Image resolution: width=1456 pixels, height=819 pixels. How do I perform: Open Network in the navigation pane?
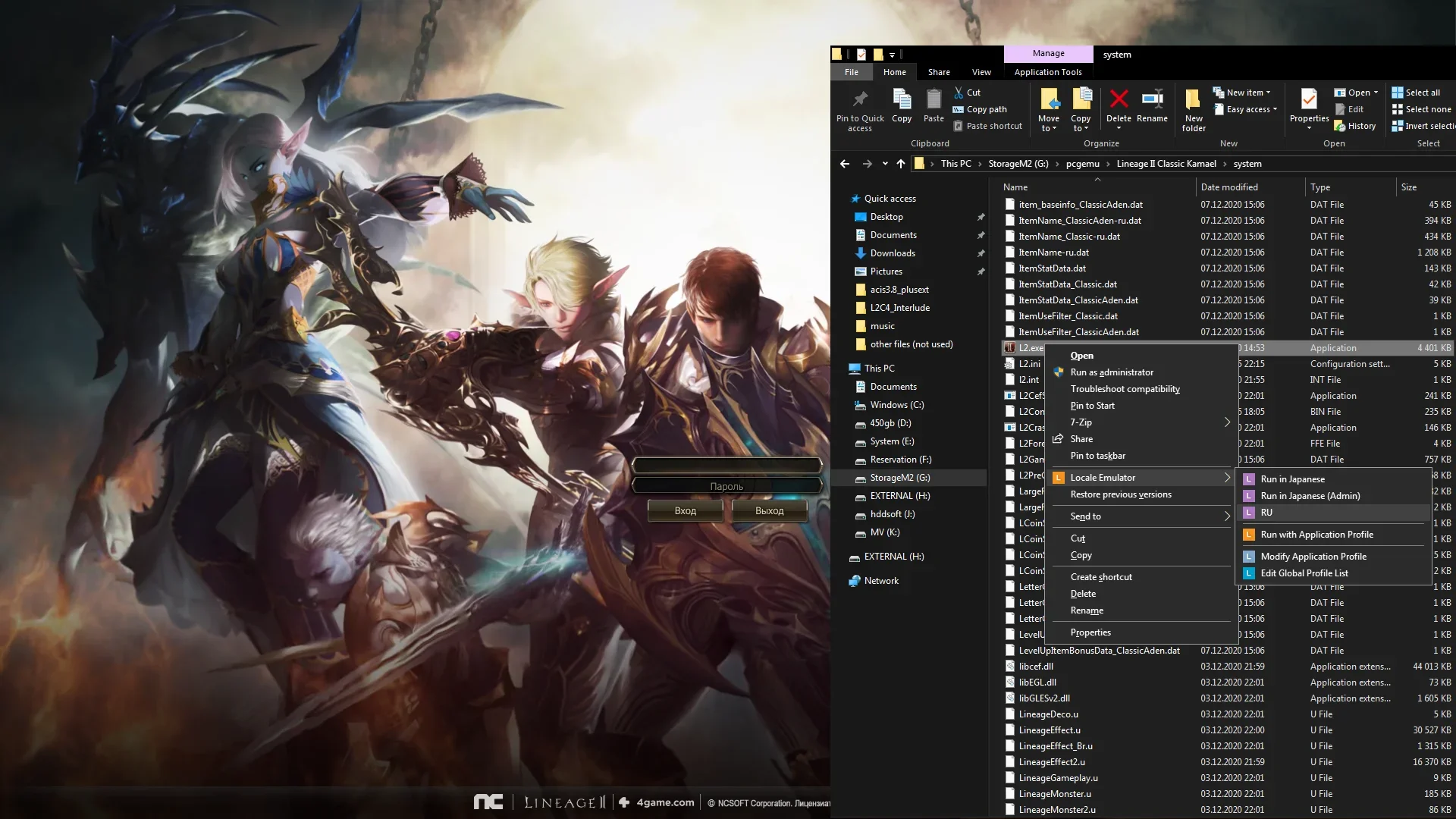pyautogui.click(x=881, y=581)
